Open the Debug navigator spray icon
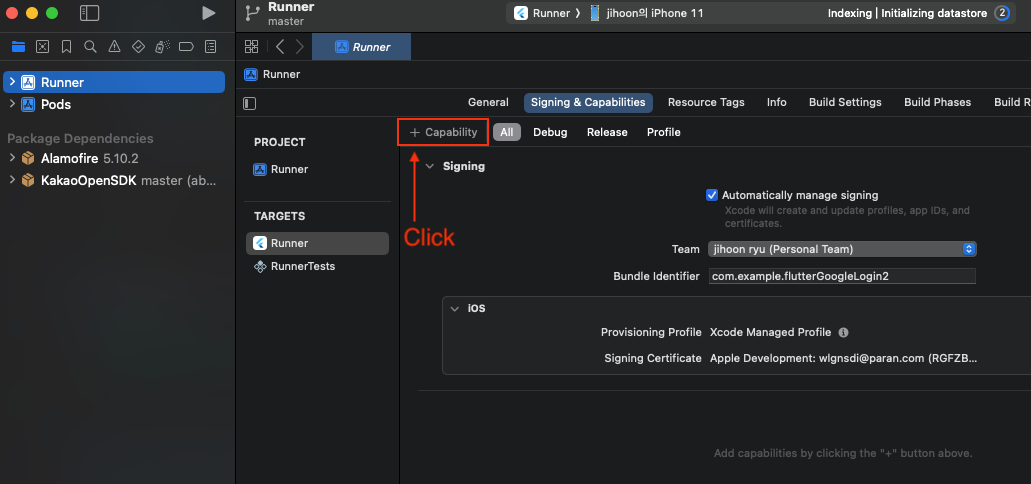Image resolution: width=1031 pixels, height=484 pixels. tap(162, 47)
